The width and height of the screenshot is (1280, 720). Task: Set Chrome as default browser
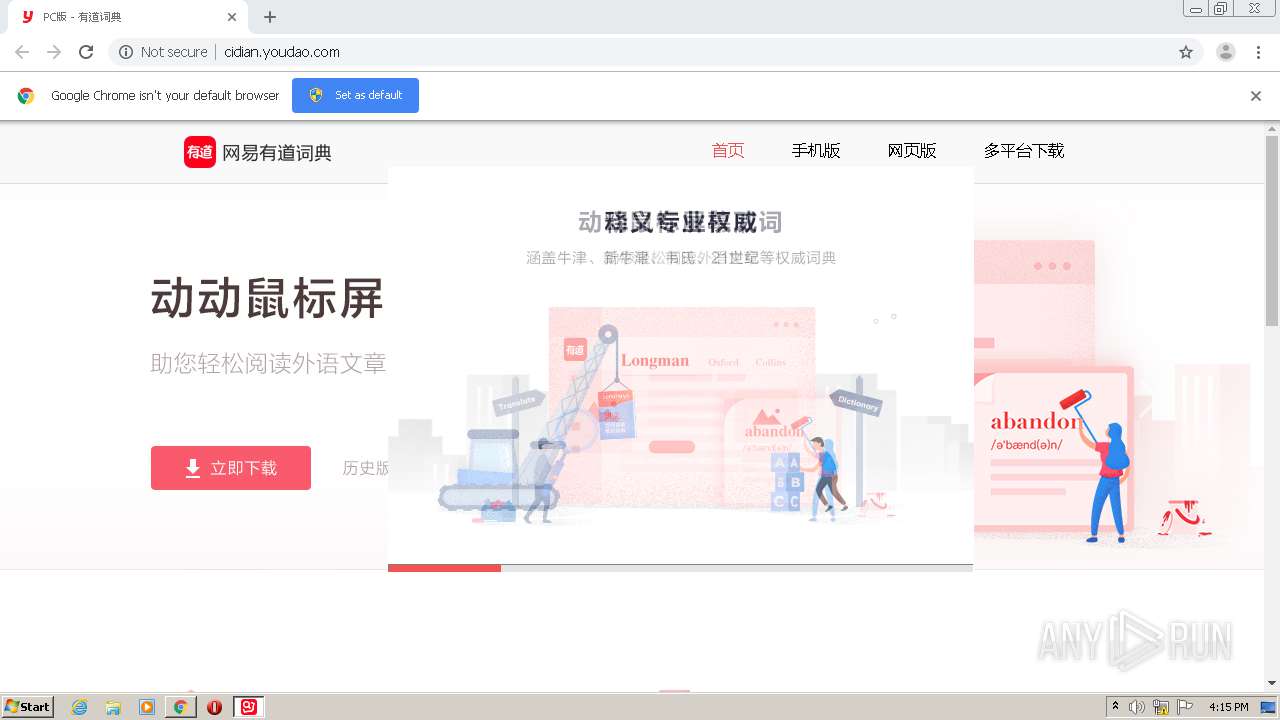pos(355,95)
